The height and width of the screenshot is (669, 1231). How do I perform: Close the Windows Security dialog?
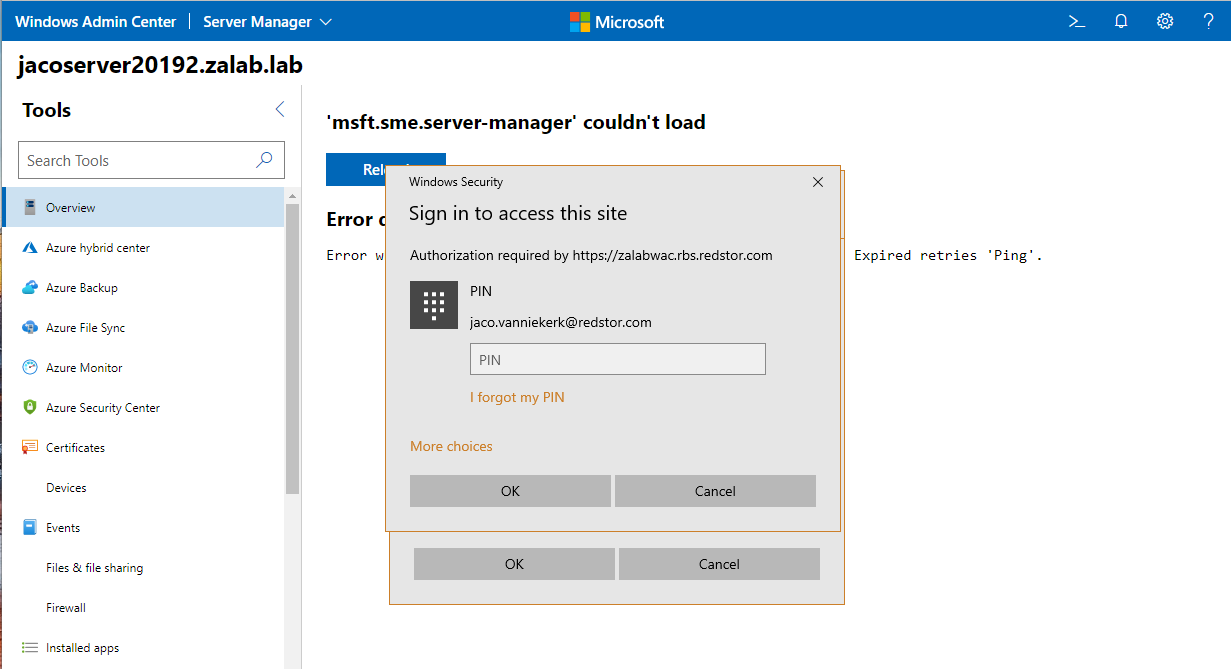coord(818,182)
